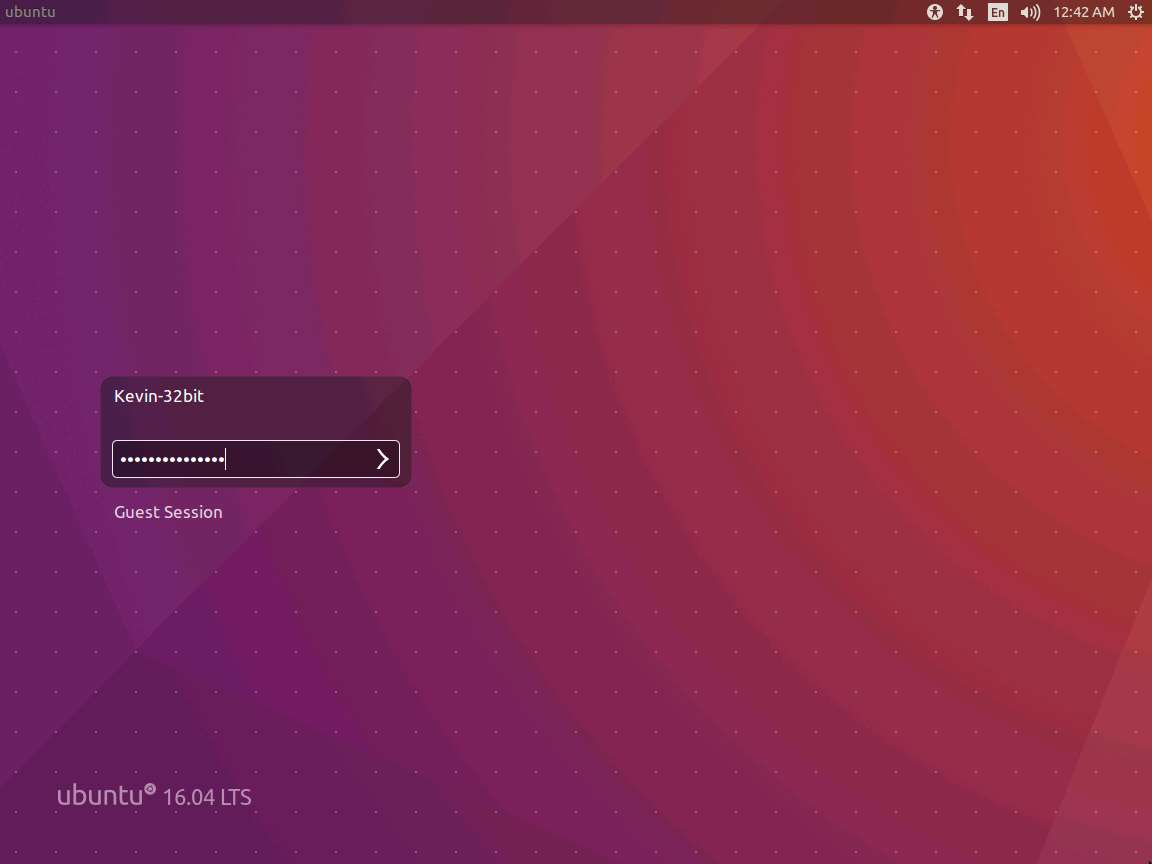Select the Kevin-32bit user name

(x=159, y=396)
